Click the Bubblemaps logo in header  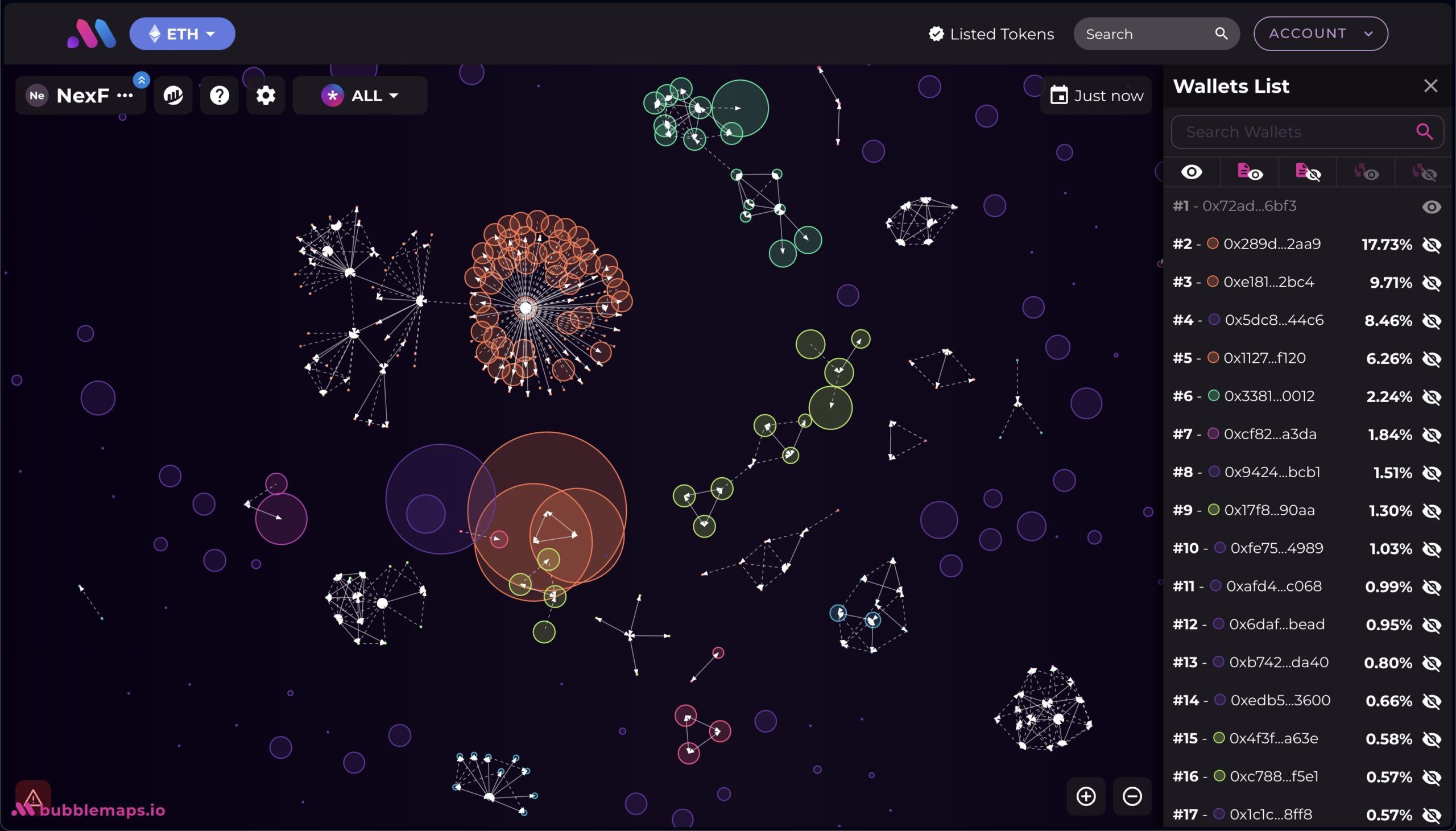[92, 34]
